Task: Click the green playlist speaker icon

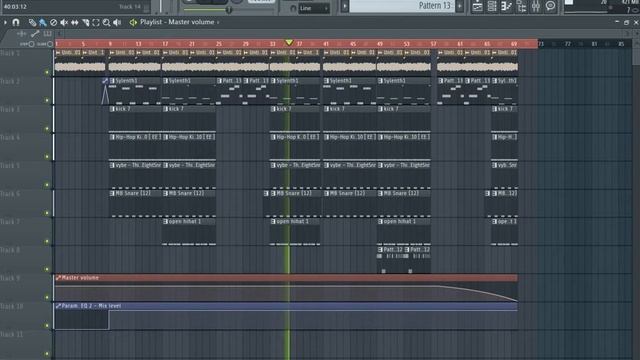Action: [x=133, y=22]
